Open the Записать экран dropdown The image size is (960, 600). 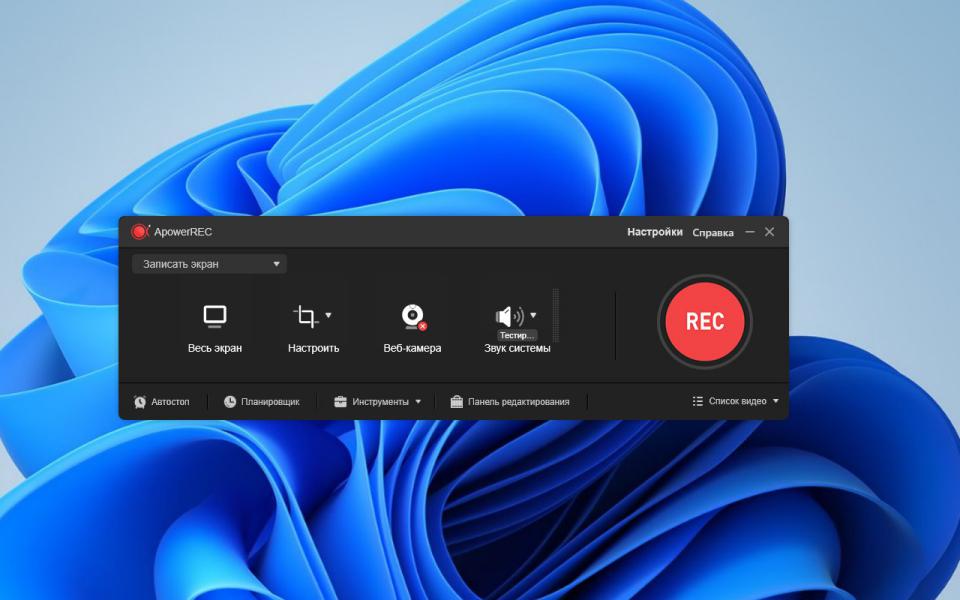coord(209,264)
